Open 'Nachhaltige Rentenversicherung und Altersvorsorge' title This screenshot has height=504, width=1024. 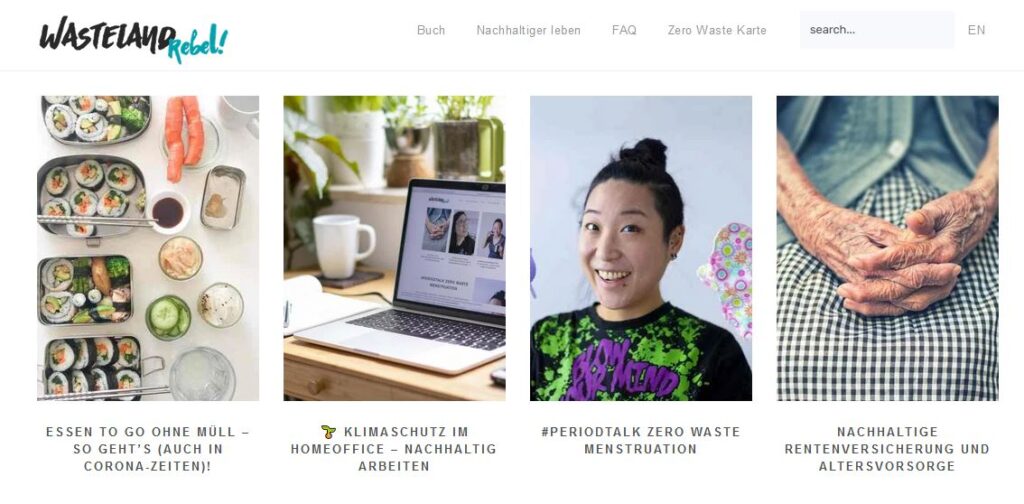888,449
